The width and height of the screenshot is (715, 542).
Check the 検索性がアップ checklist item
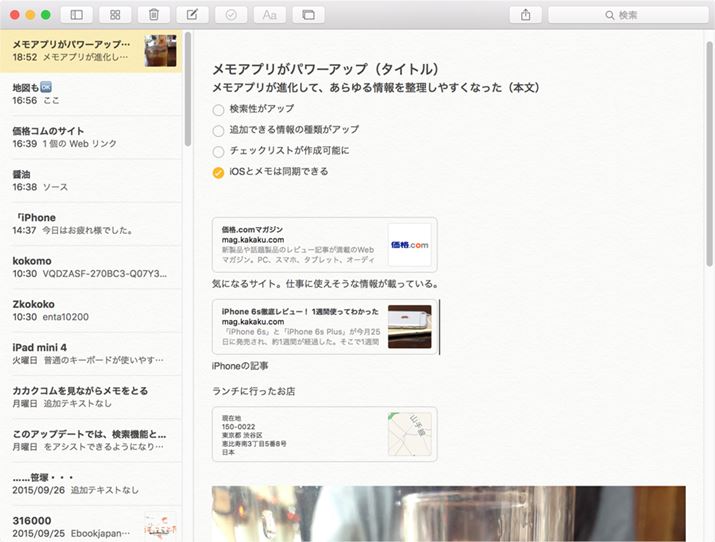coord(219,109)
